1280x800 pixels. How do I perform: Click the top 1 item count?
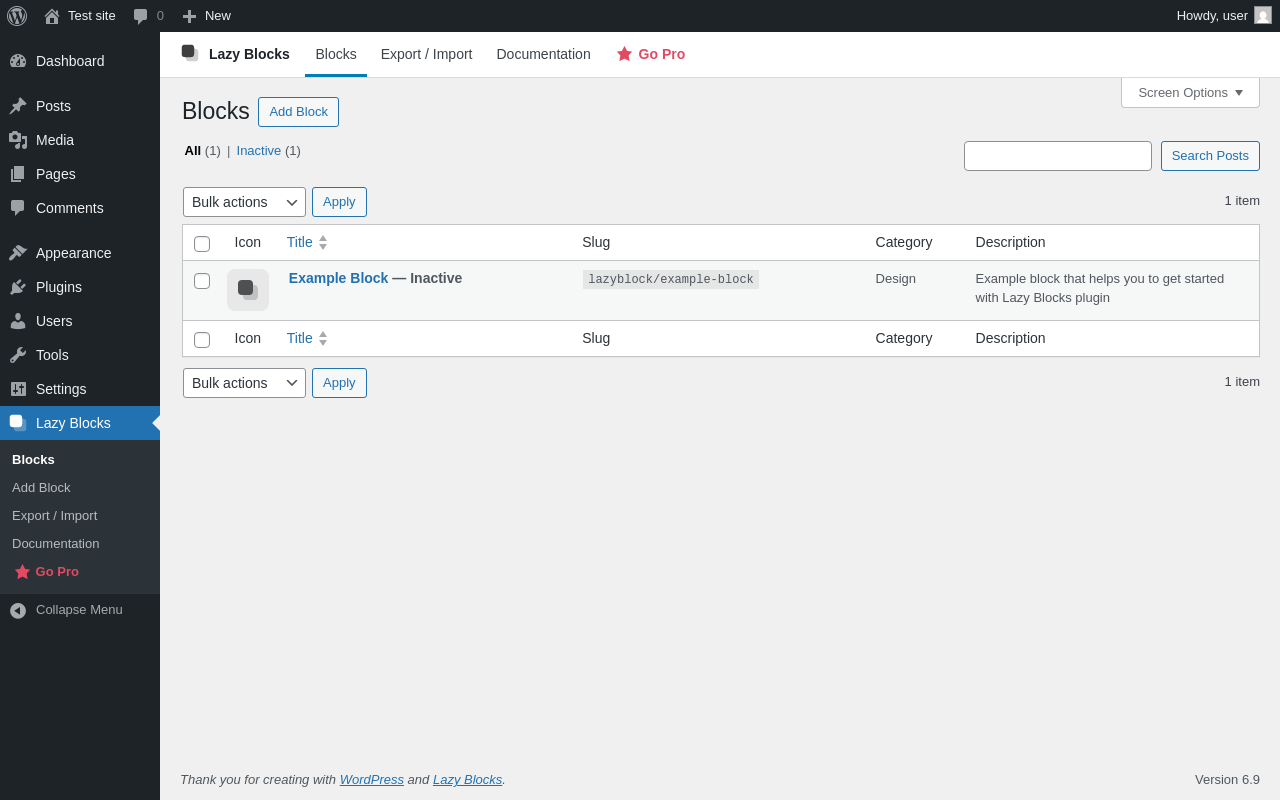pyautogui.click(x=1242, y=201)
